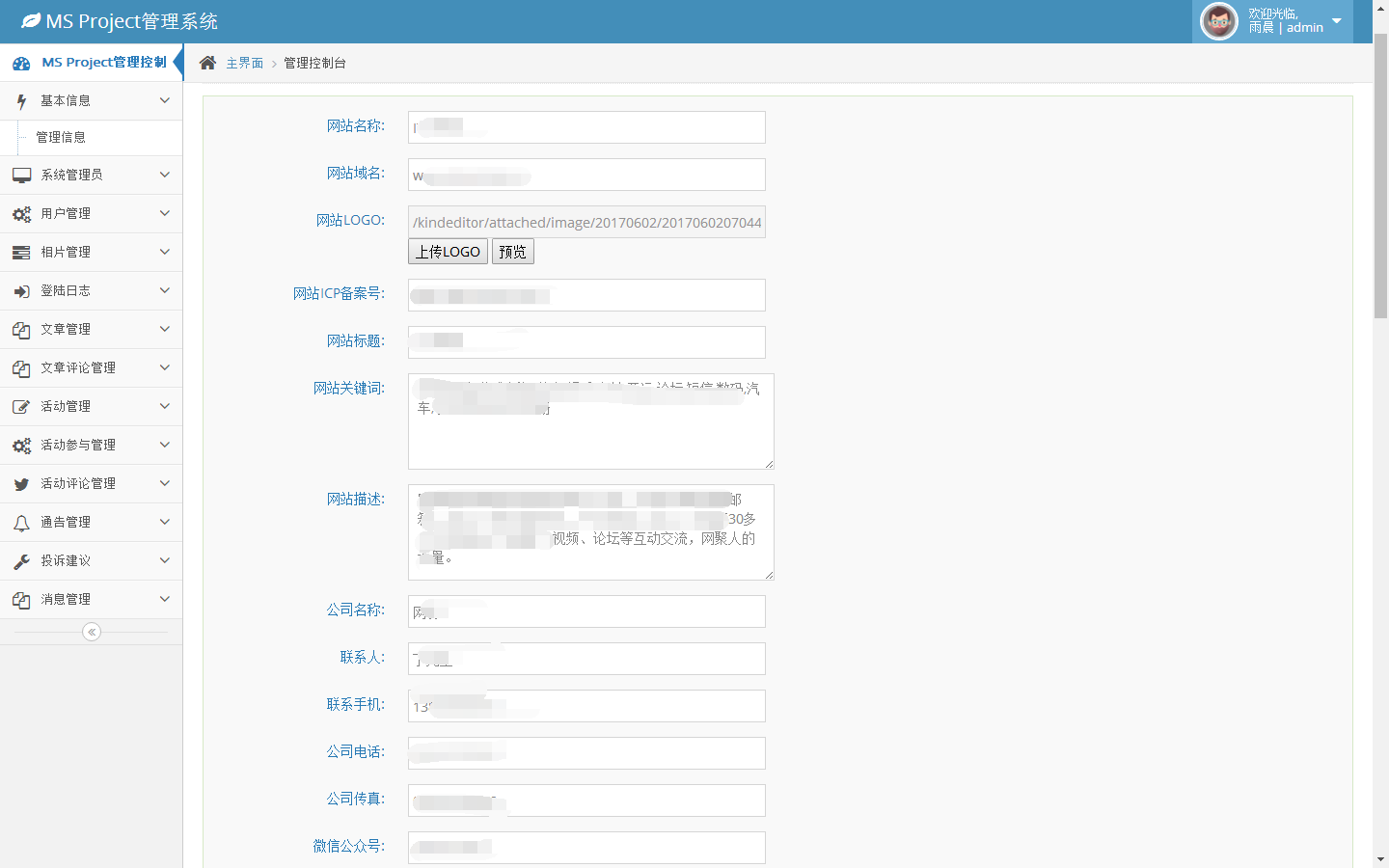Click the monitor icon for 系统管理员
This screenshot has height=868, width=1389.
21,176
